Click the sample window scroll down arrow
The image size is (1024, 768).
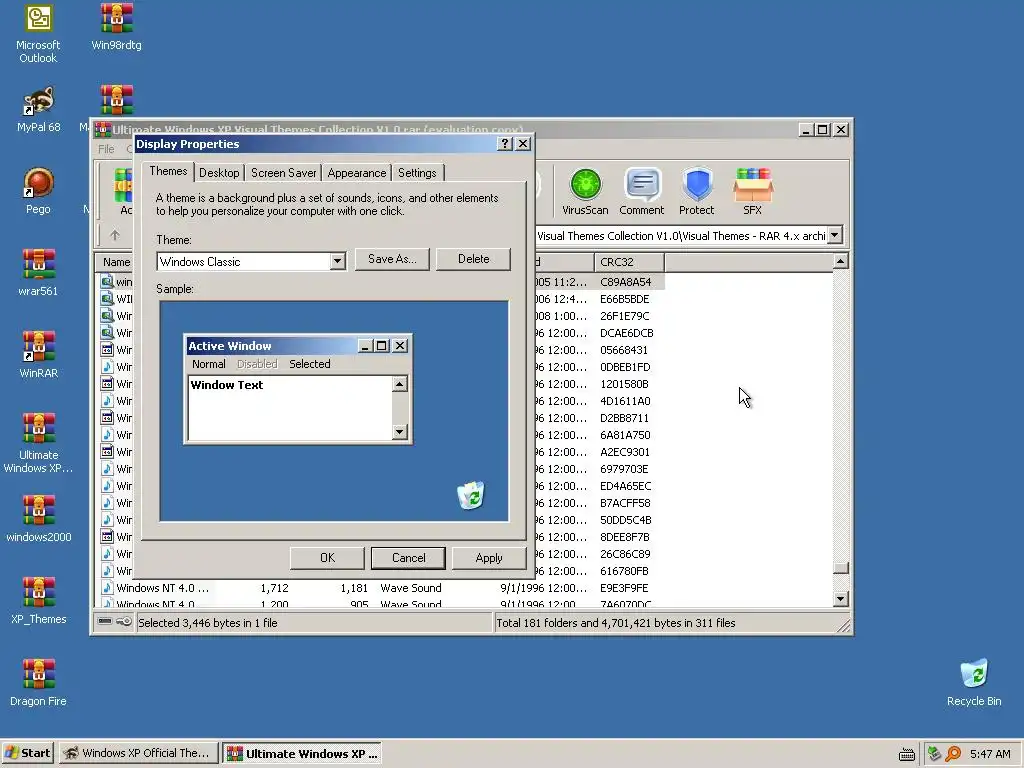tap(400, 432)
